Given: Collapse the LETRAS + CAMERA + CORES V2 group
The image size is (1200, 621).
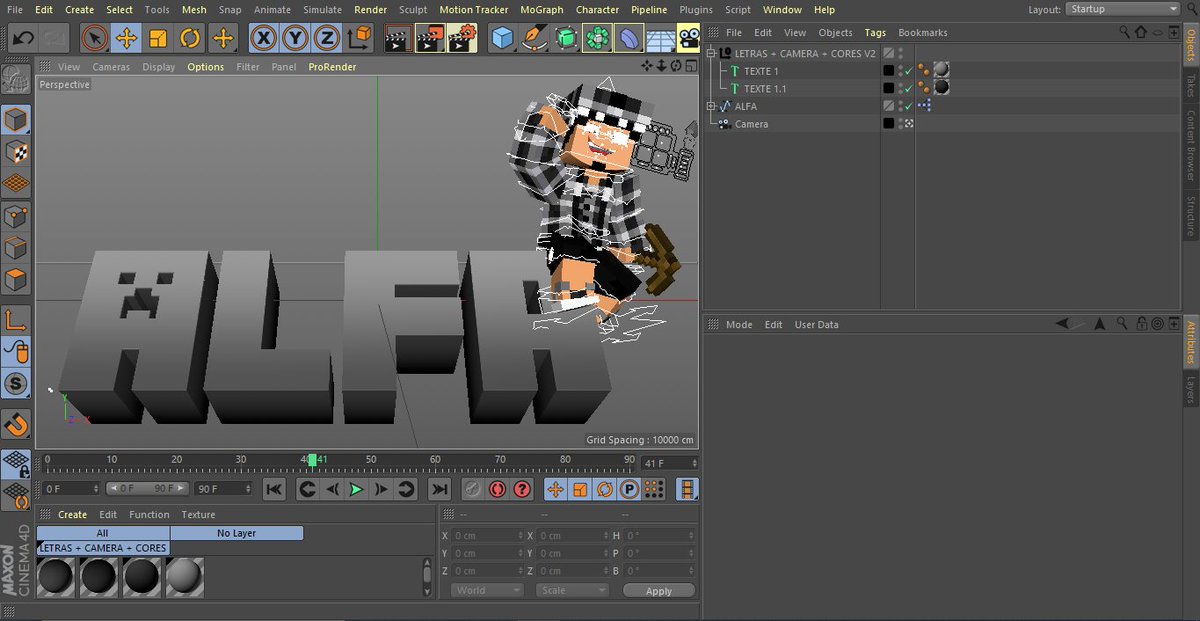Looking at the screenshot, I should [x=711, y=53].
